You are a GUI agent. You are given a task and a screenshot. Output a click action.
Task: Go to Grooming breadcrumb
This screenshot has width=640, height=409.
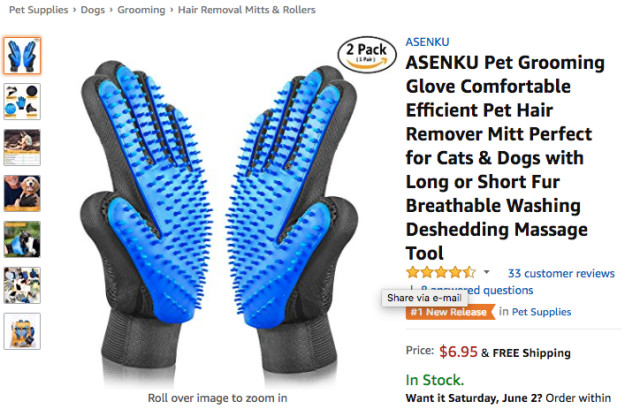click(x=141, y=10)
